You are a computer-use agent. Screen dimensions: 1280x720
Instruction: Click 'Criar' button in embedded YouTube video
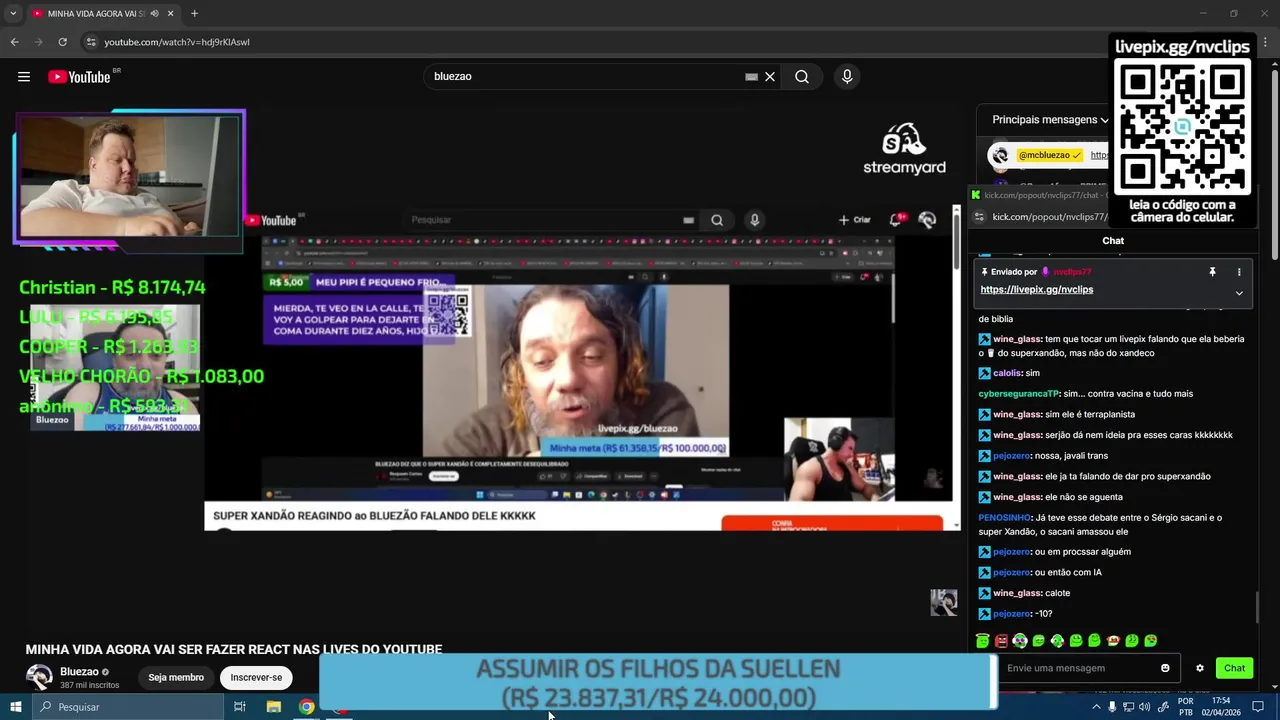coord(855,220)
